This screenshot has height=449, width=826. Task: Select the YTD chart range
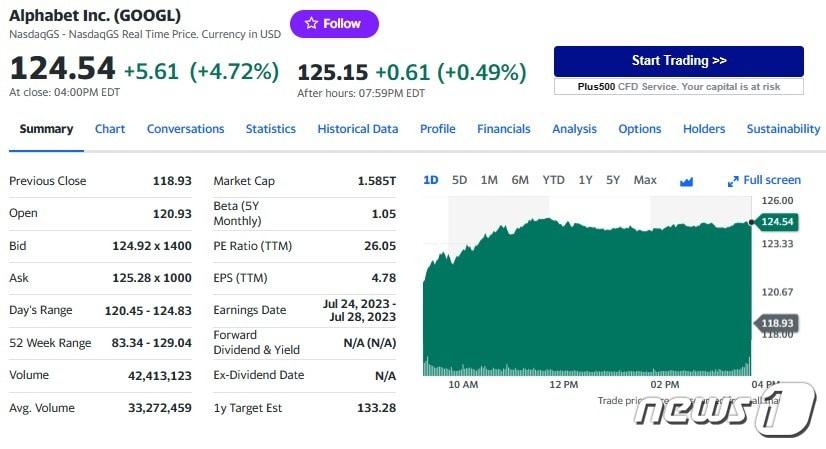[553, 180]
